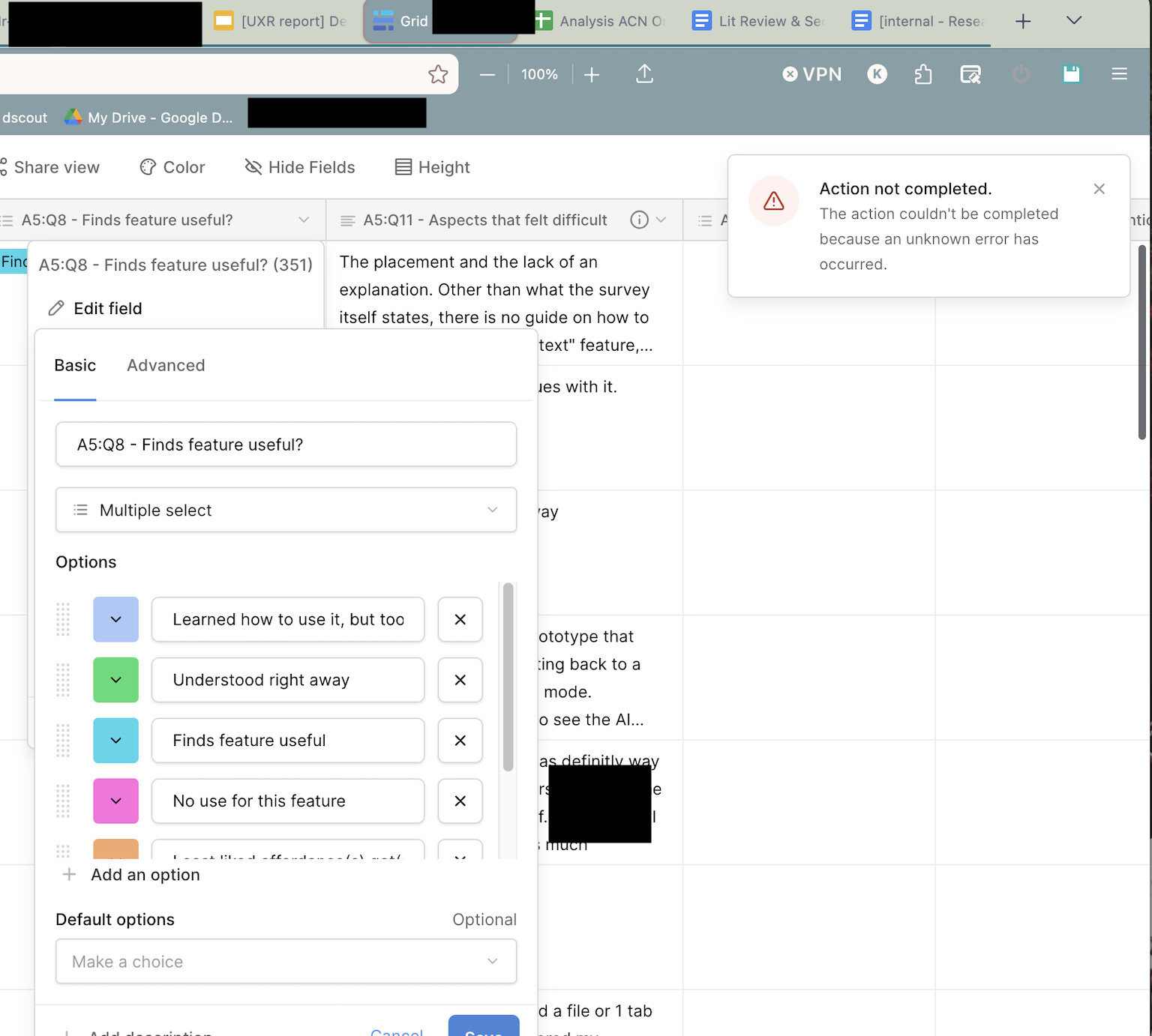This screenshot has width=1152, height=1036.
Task: Toggle the VPN indicator in toolbar
Action: click(x=811, y=74)
